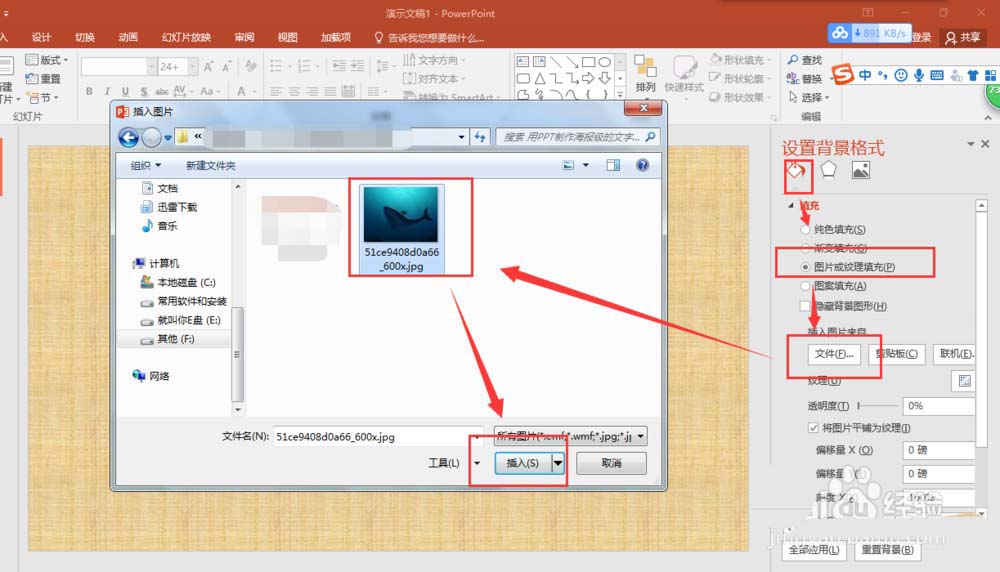1000x572 pixels.
Task: Click the Italic button in the ribbon
Action: point(107,92)
